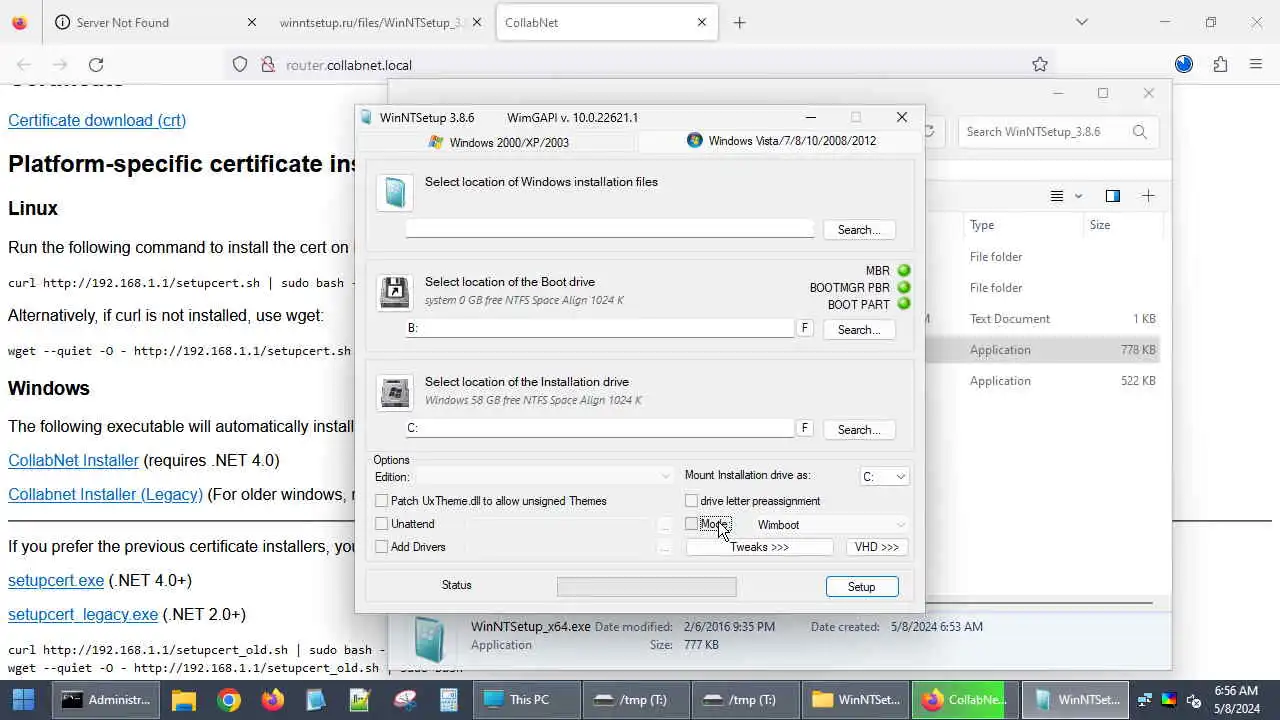Click the Firefox address bar
The image size is (1280, 720).
[640, 65]
